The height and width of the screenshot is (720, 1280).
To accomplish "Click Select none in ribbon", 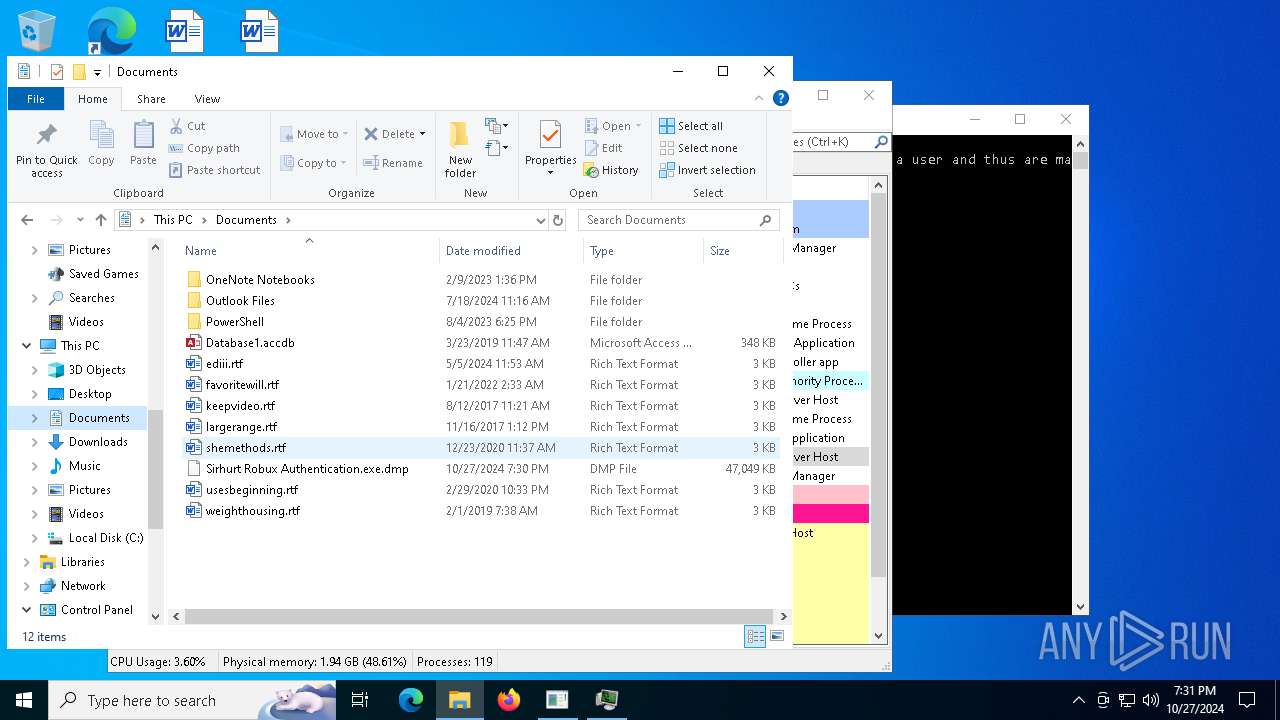I will (x=698, y=148).
